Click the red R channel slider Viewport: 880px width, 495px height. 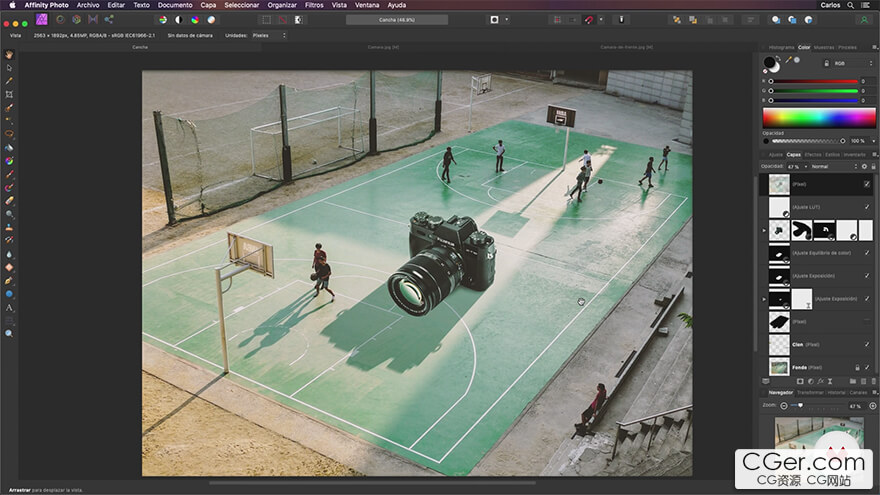tap(814, 81)
